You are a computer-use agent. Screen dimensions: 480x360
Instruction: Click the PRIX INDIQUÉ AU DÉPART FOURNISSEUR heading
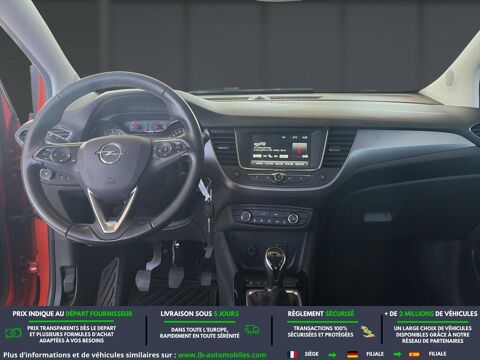(72, 314)
